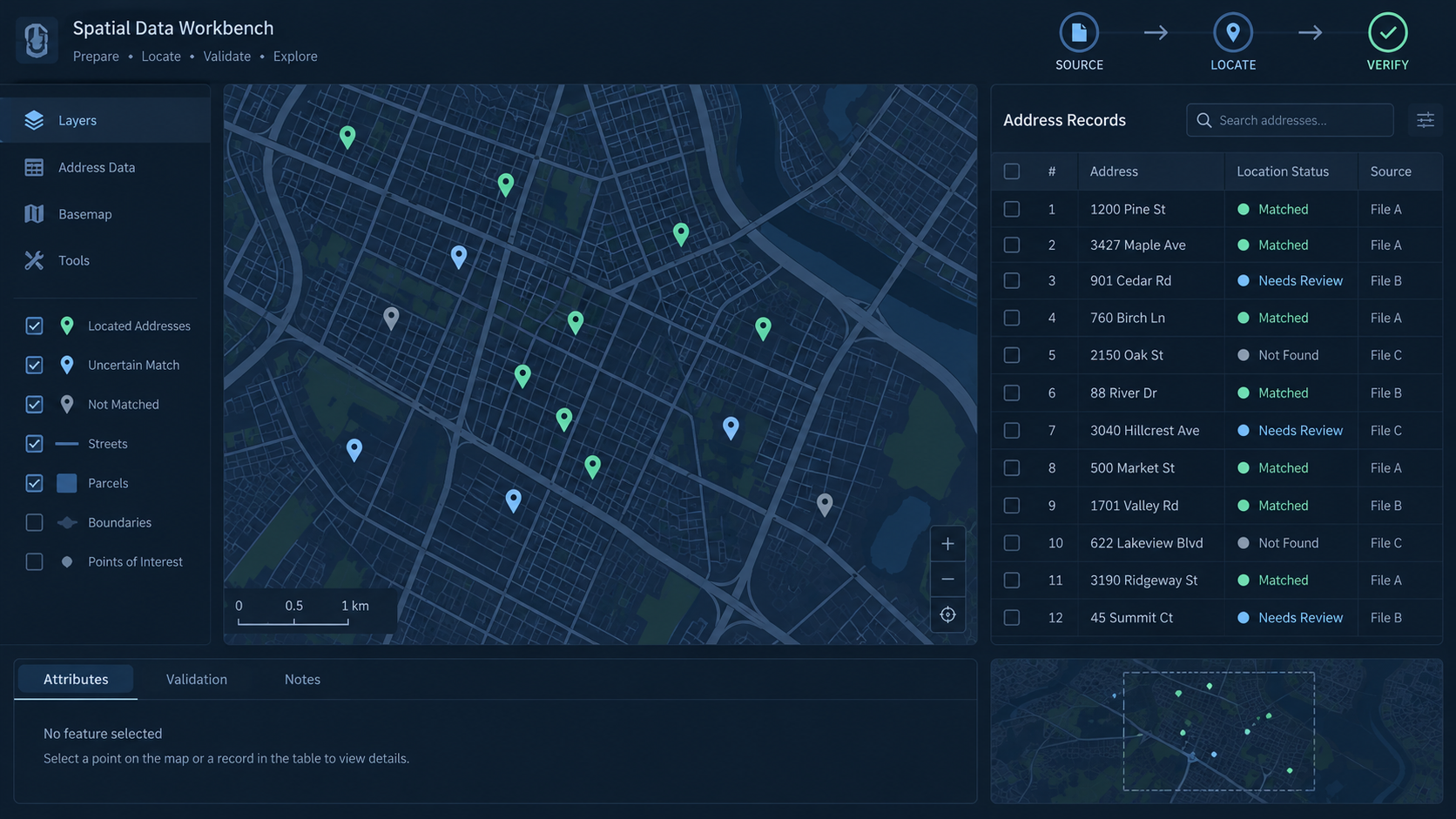Enable the Points of Interest checkbox

click(x=34, y=561)
